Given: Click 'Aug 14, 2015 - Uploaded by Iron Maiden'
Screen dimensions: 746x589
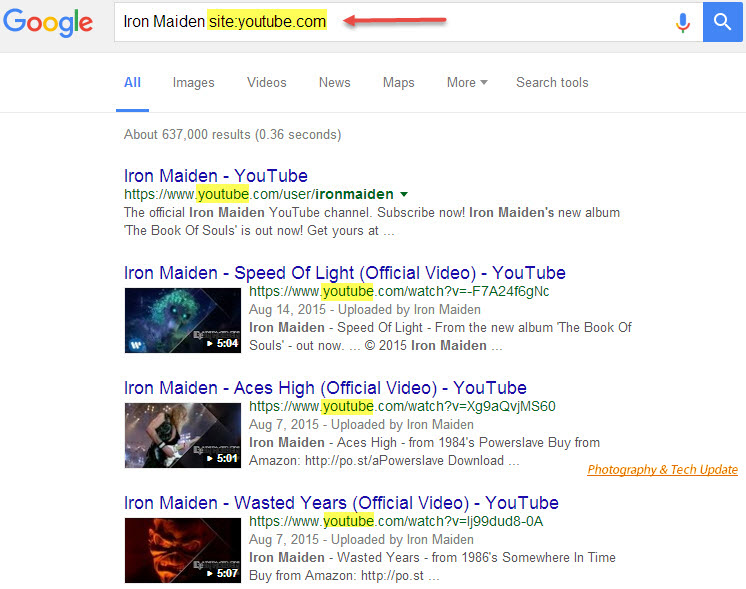Looking at the screenshot, I should (365, 310).
